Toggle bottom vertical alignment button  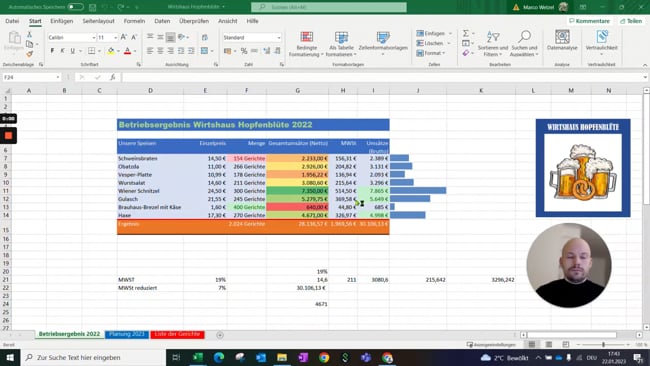coord(170,37)
